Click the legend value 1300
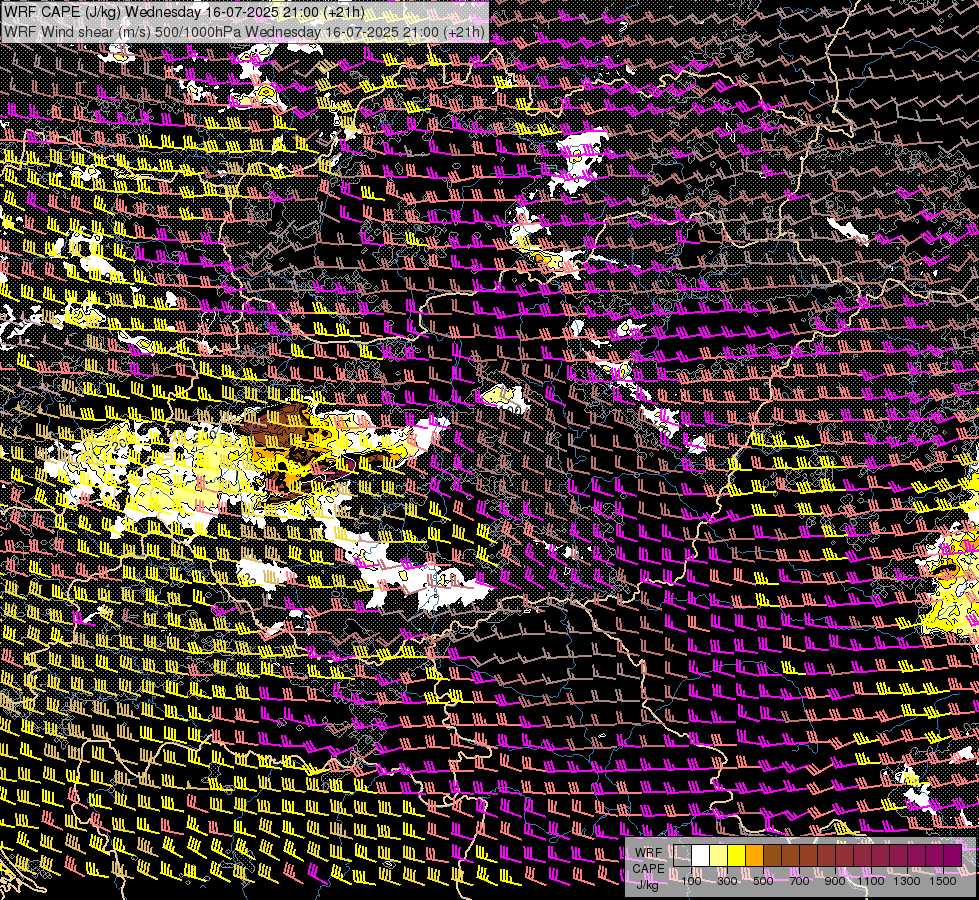This screenshot has width=979, height=900. tap(907, 881)
